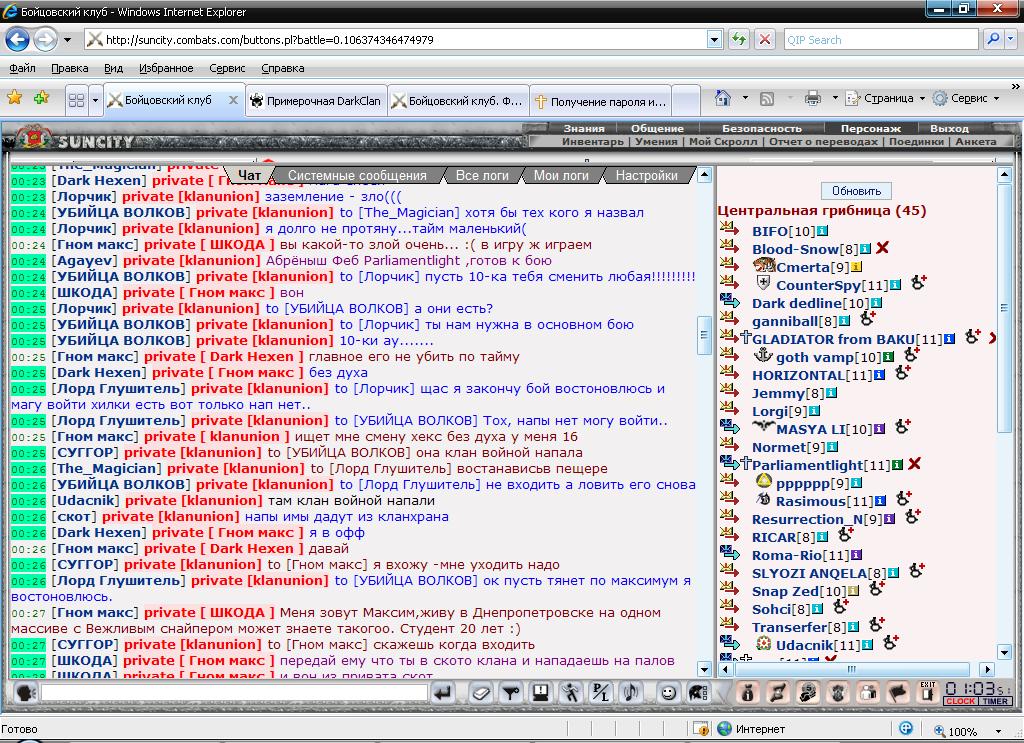Click the Favorites star icon

(15, 98)
